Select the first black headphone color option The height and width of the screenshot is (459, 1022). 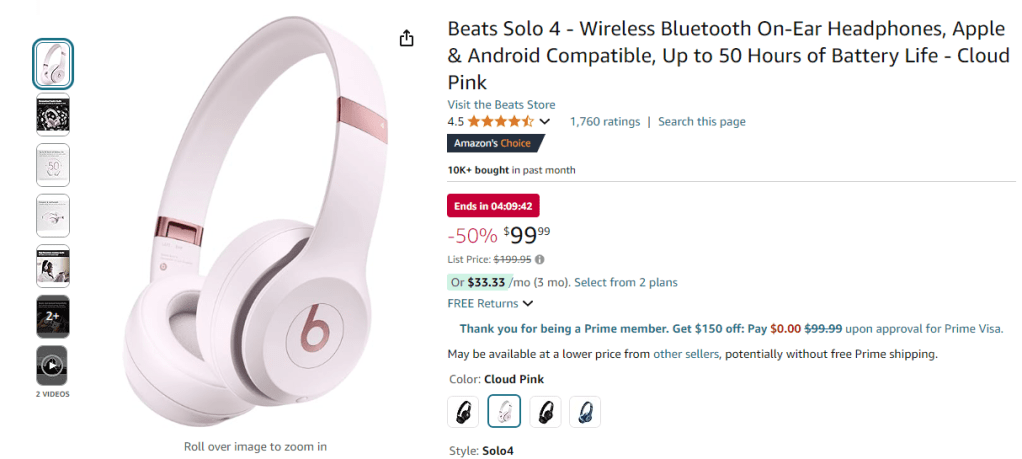point(464,411)
